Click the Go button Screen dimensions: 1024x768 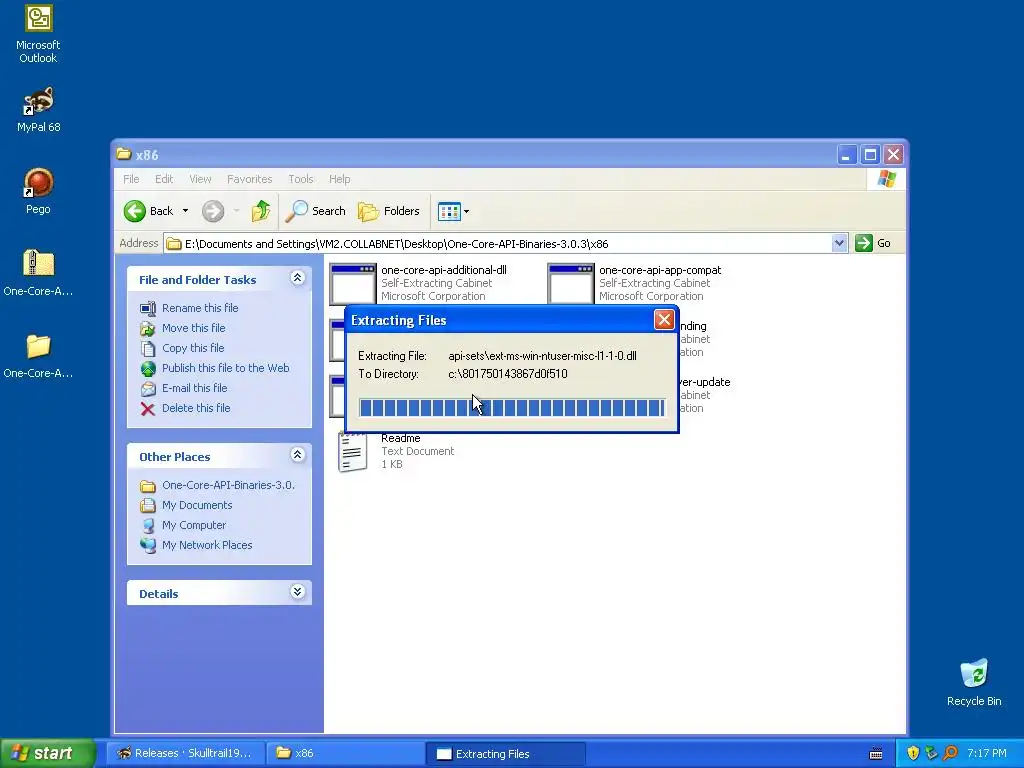(x=873, y=243)
